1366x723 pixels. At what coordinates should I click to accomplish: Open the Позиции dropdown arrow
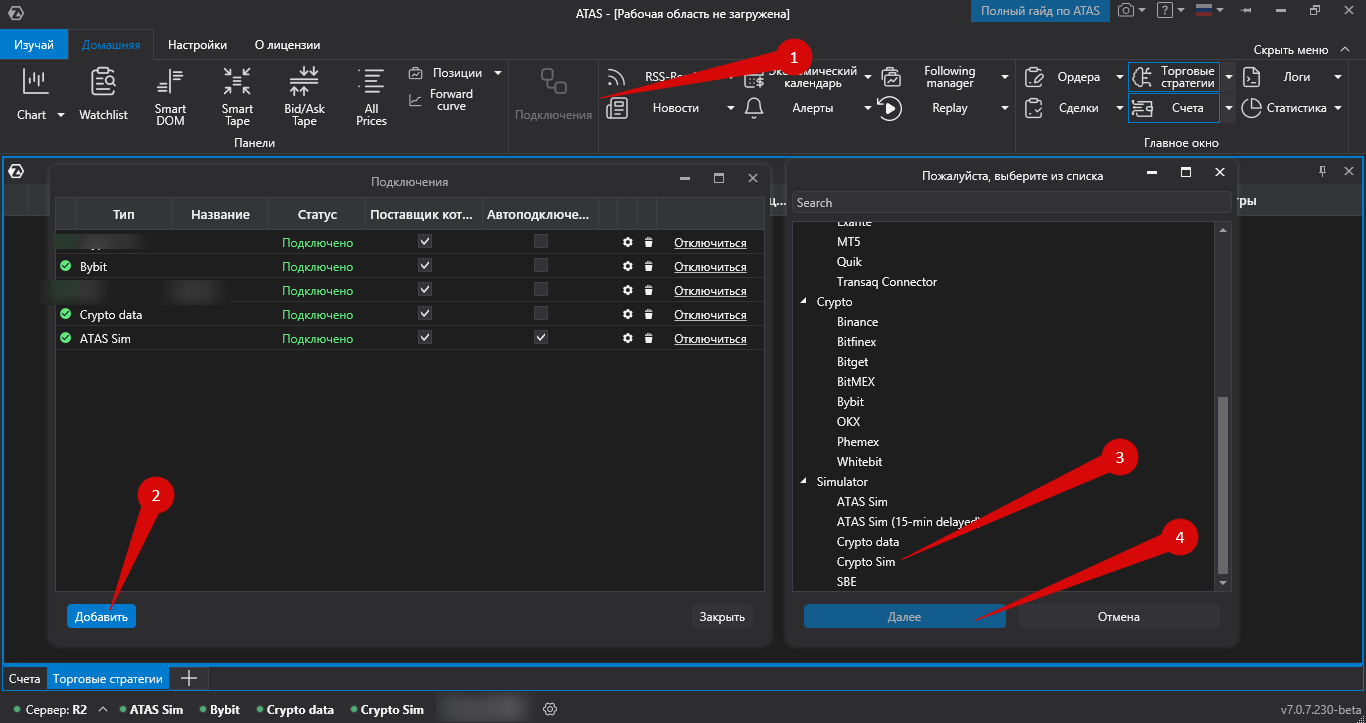[498, 73]
